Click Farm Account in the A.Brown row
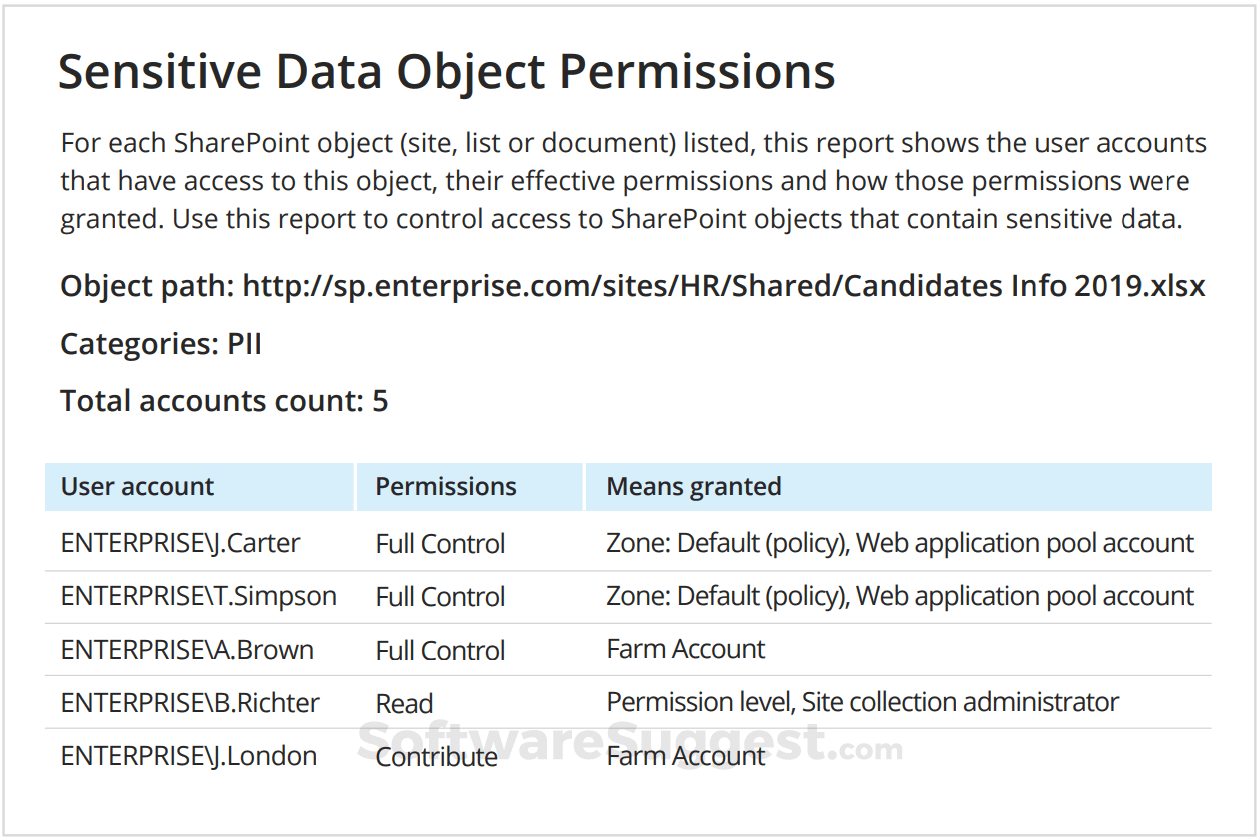Viewport: 1260px width, 839px height. coord(685,649)
